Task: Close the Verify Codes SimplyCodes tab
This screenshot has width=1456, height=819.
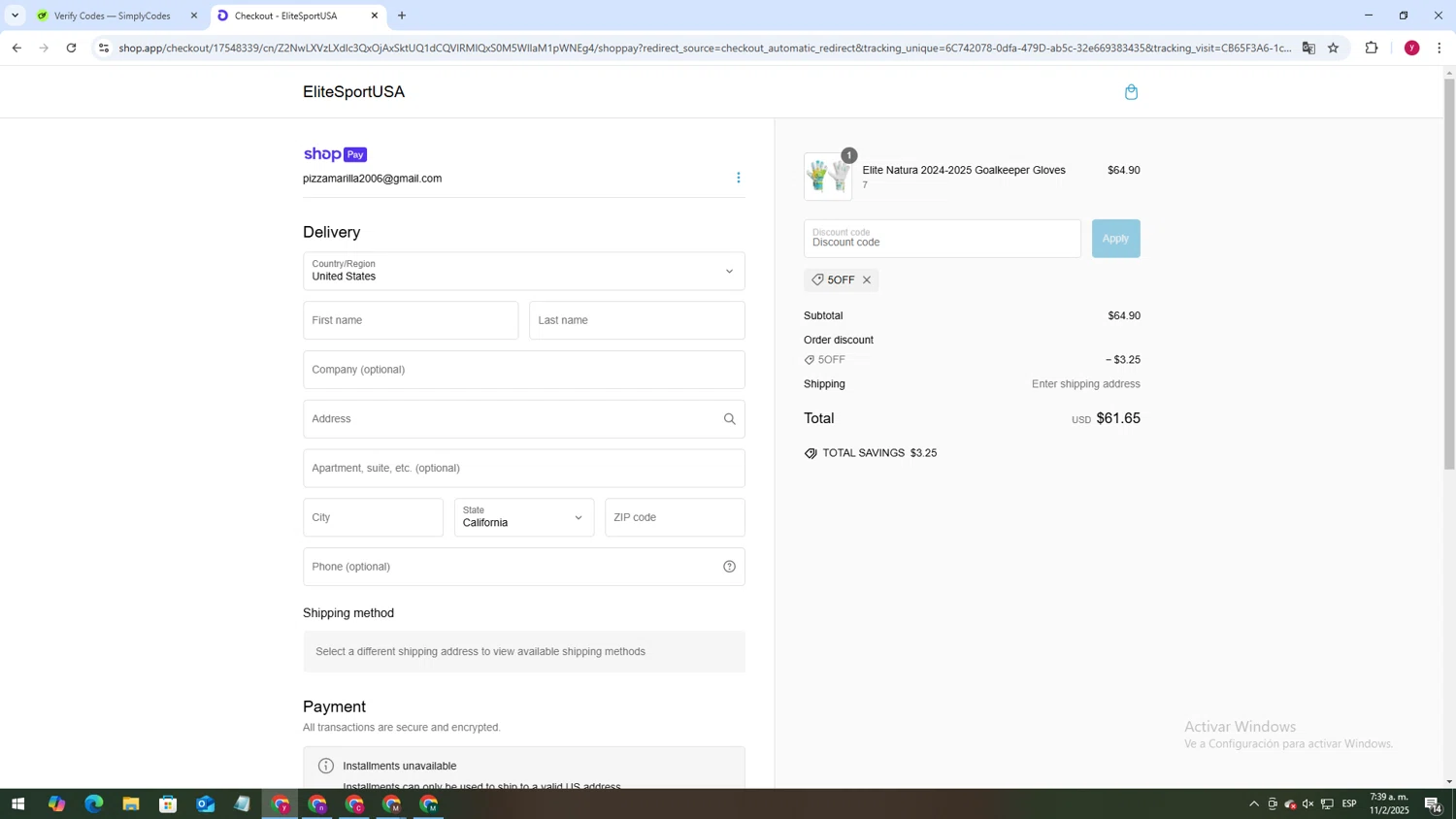Action: [x=193, y=16]
